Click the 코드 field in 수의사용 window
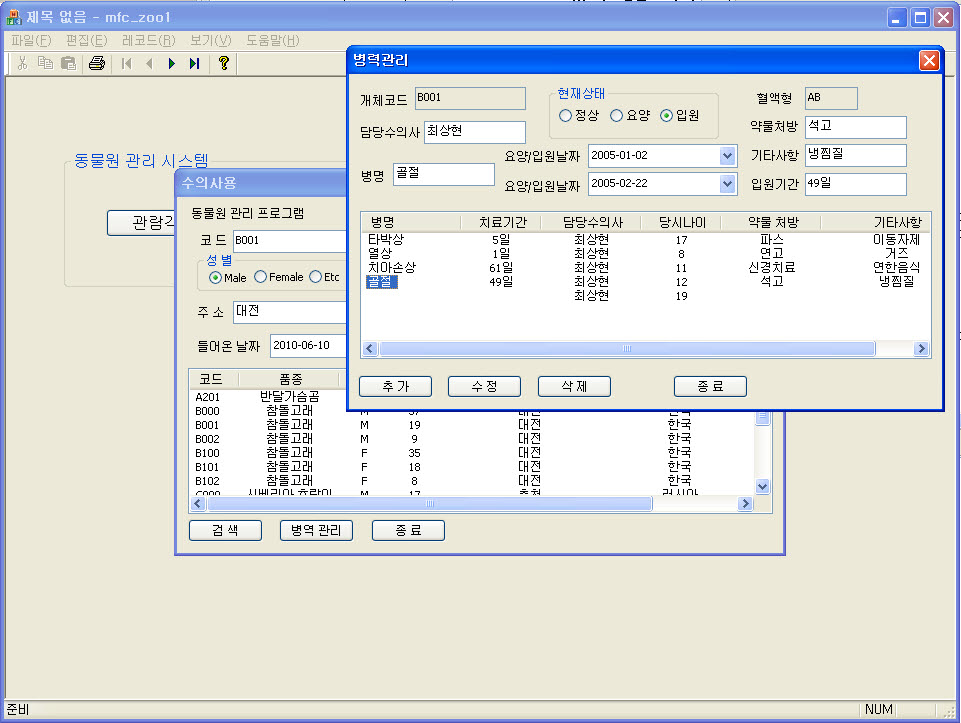Viewport: 961px width, 723px height. pyautogui.click(x=290, y=241)
